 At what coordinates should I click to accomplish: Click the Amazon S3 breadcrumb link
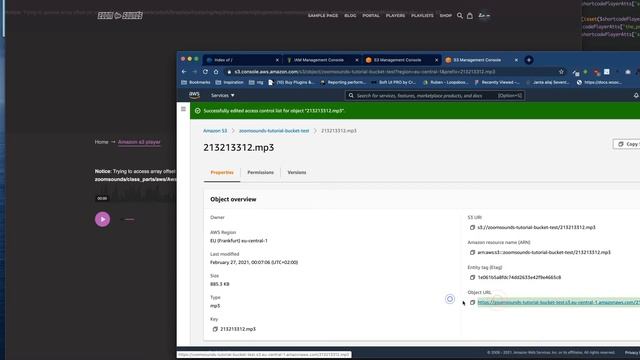click(x=215, y=131)
